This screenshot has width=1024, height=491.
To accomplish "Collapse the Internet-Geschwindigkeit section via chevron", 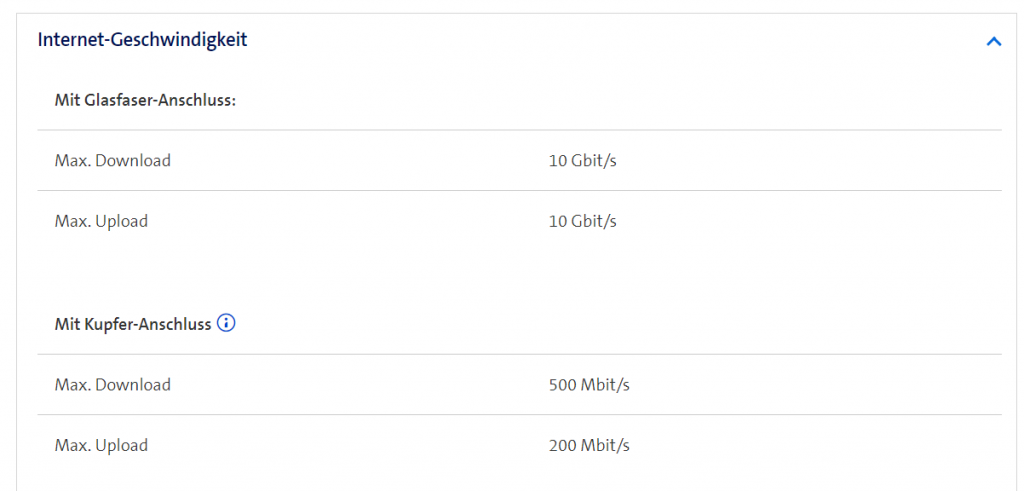I will pos(993,41).
